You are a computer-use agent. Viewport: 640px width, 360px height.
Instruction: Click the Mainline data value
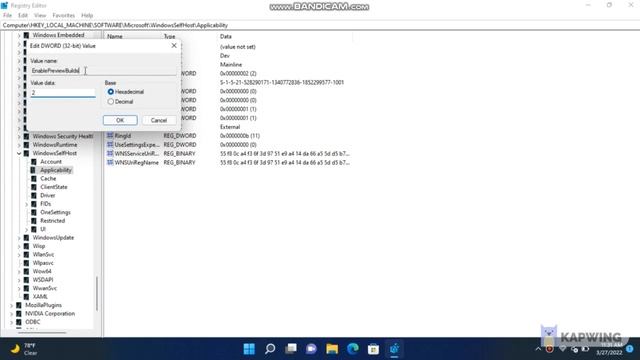231,64
